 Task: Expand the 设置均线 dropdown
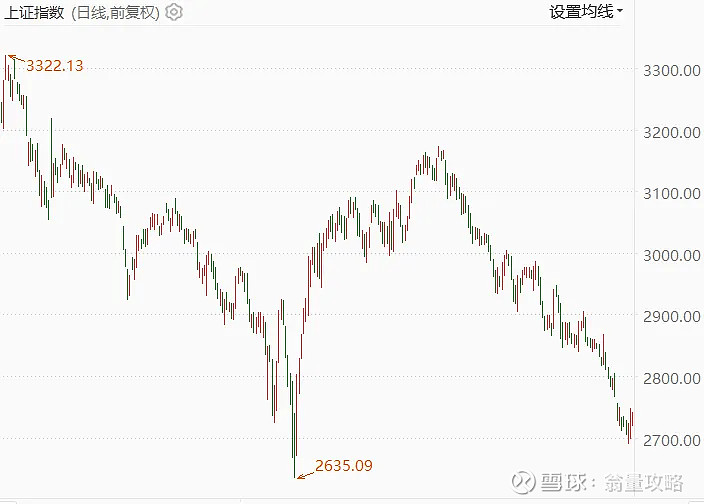(x=585, y=11)
